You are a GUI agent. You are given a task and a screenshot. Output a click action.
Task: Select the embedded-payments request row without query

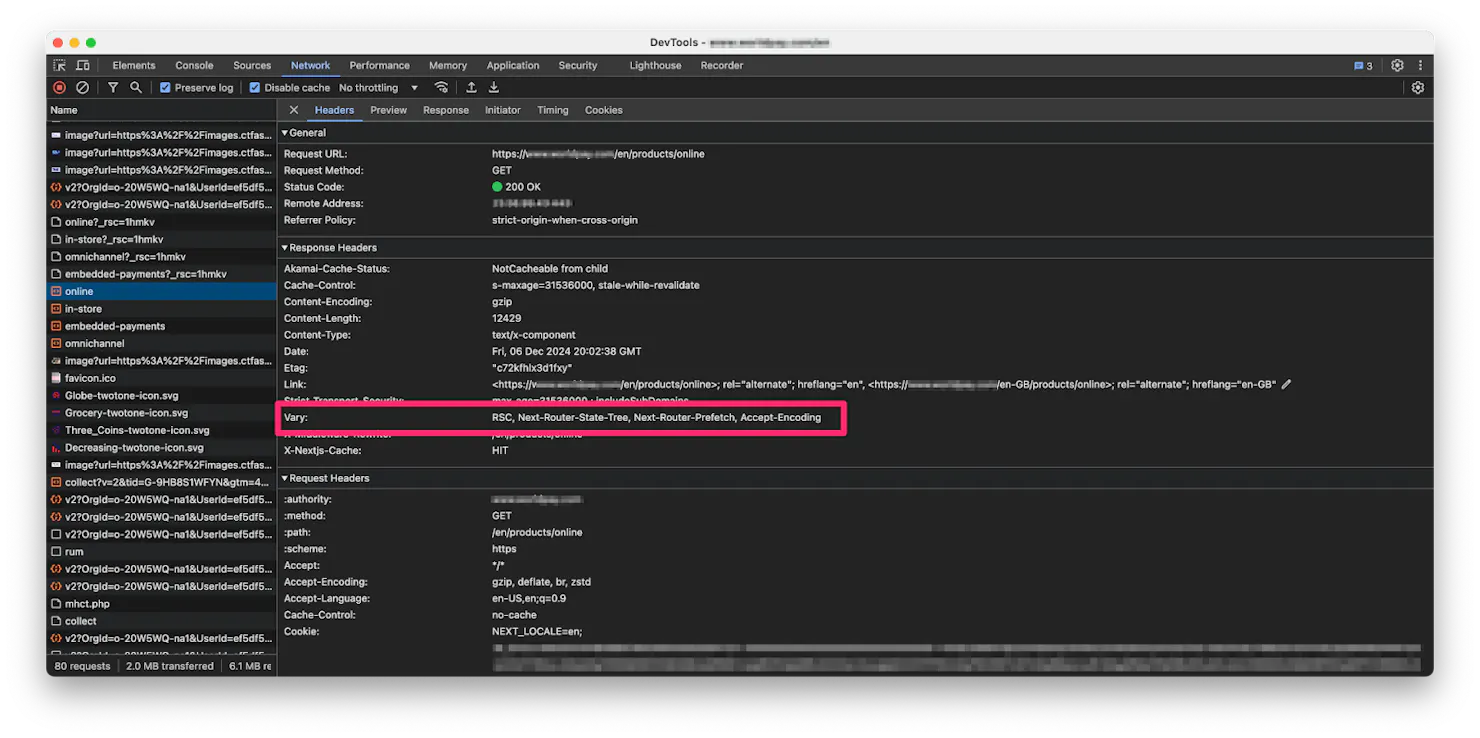tap(162, 326)
